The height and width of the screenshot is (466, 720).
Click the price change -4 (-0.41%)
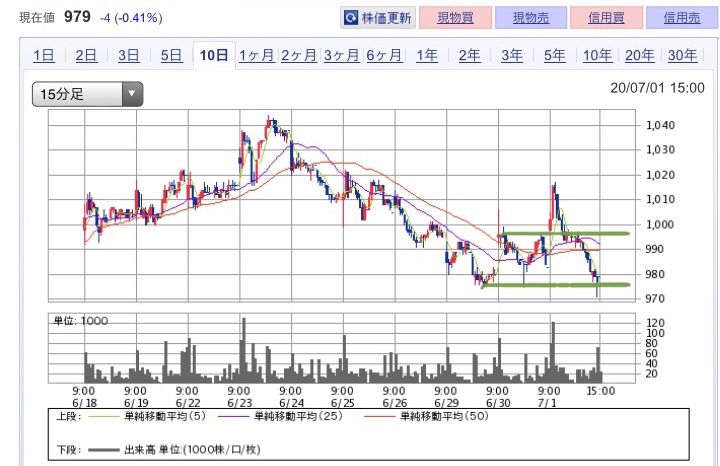point(131,18)
